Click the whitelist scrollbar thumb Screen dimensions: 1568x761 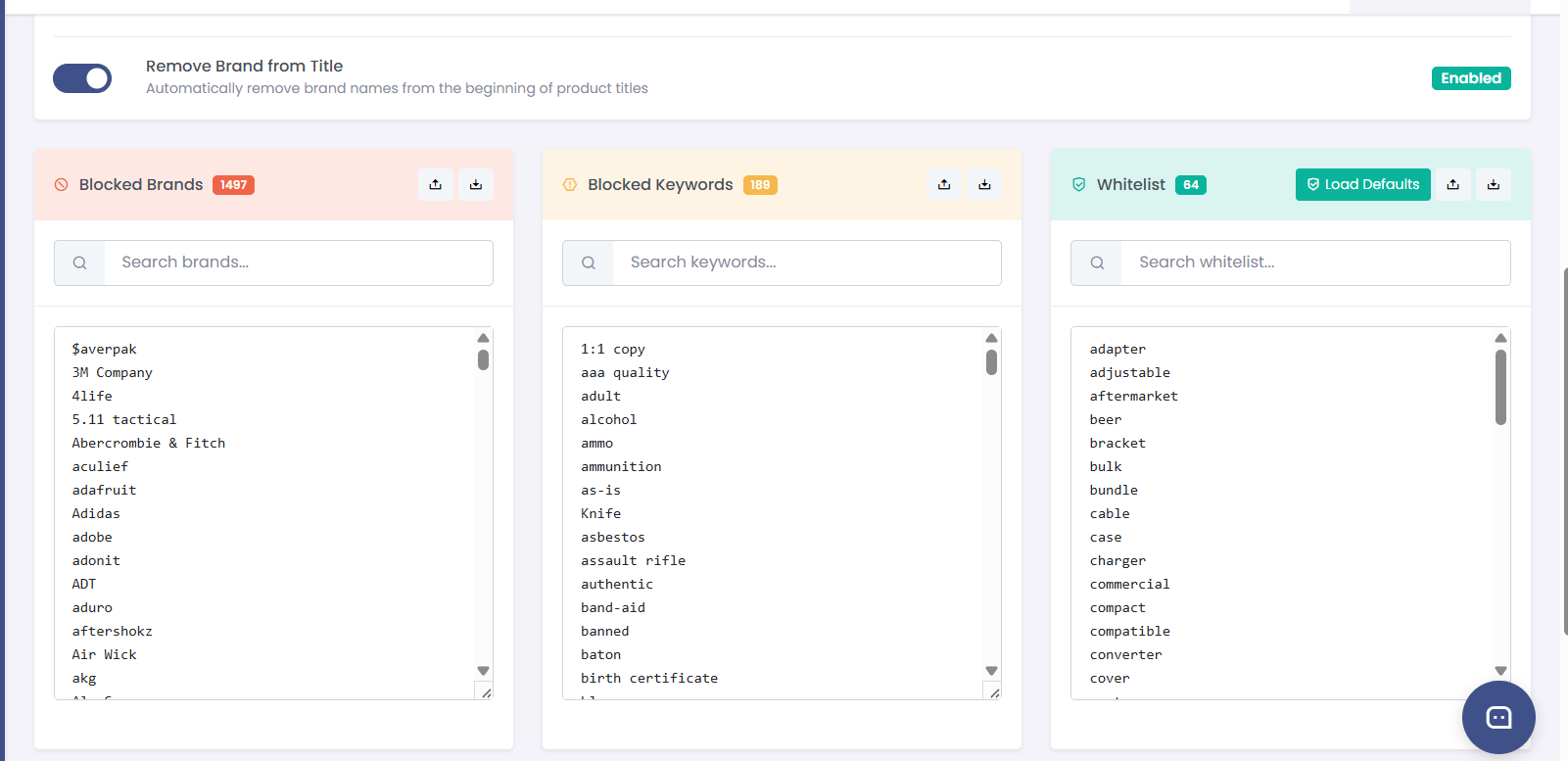coord(1500,388)
